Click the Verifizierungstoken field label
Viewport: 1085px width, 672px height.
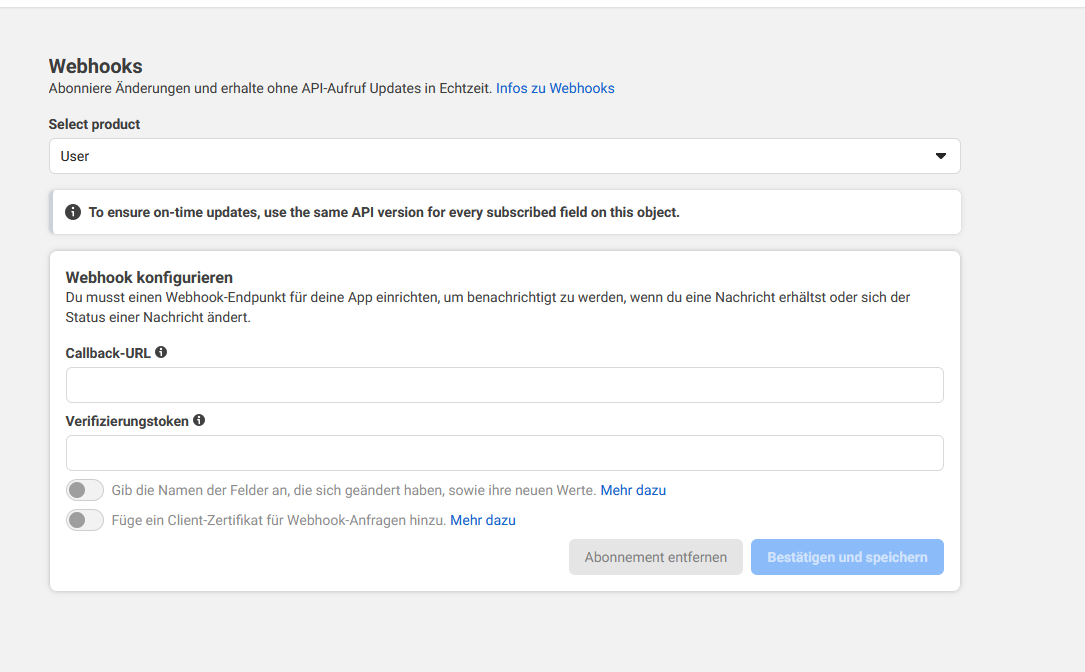pos(127,421)
